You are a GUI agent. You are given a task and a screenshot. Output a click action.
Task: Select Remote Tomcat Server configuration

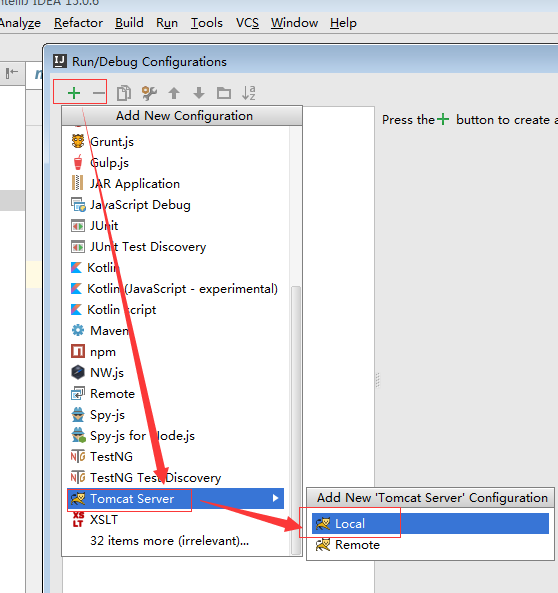431,545
